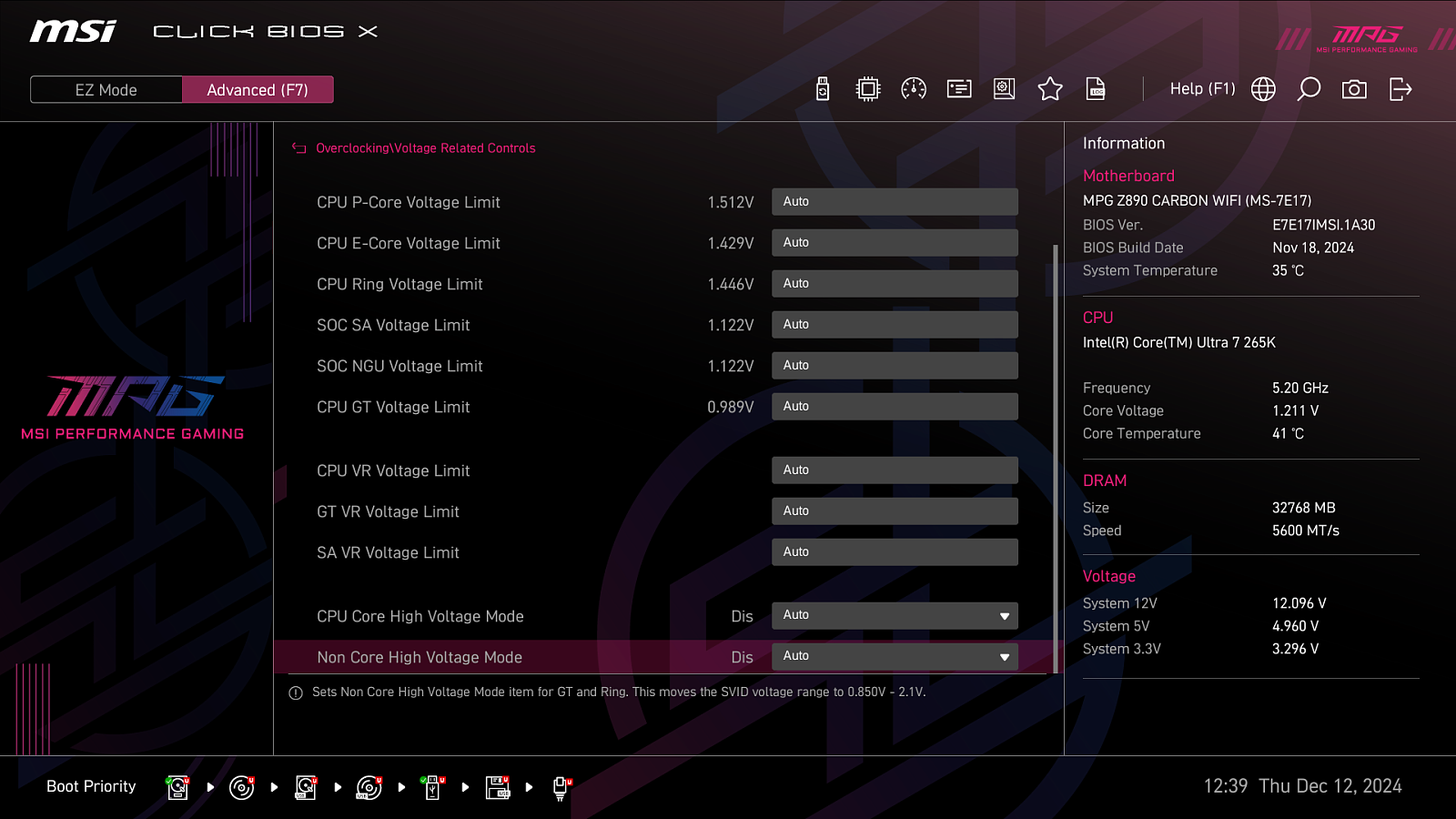Click SA VR Voltage Limit Auto field
The image size is (1456, 819).
point(895,552)
